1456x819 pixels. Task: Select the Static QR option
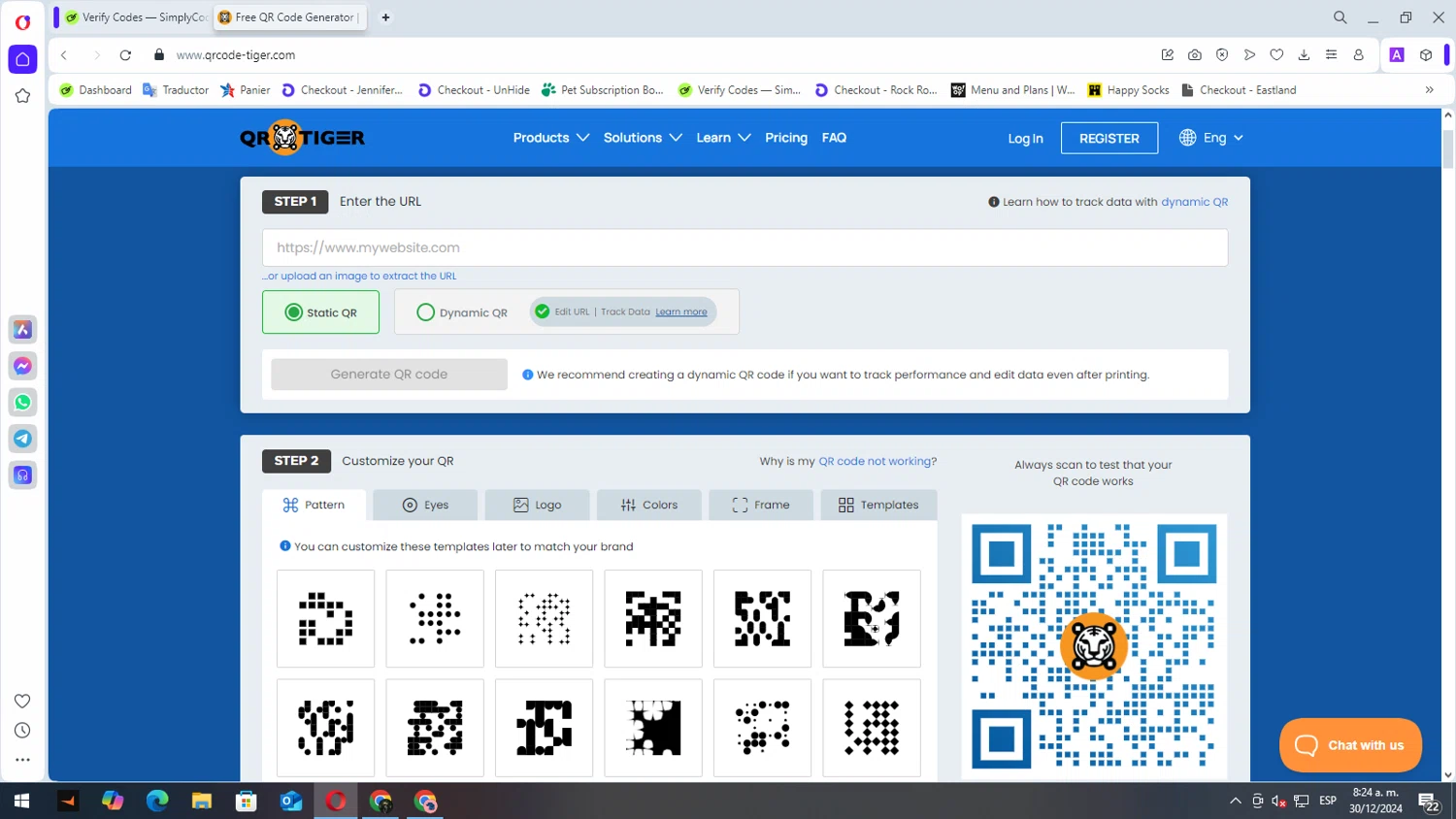click(320, 312)
